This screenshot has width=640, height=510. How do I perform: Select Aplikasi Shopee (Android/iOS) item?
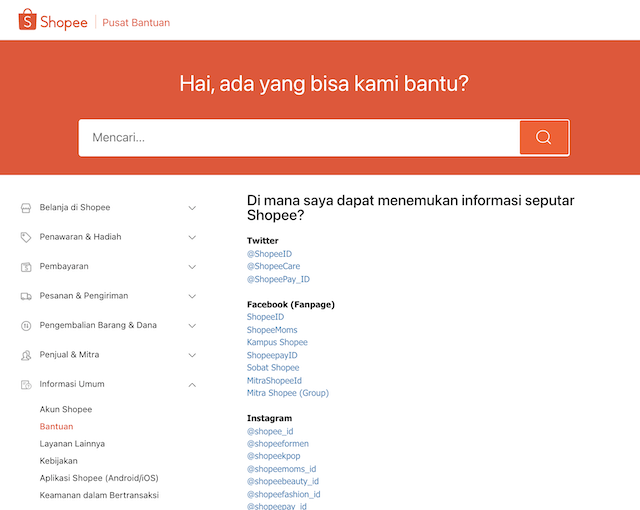click(x=99, y=478)
